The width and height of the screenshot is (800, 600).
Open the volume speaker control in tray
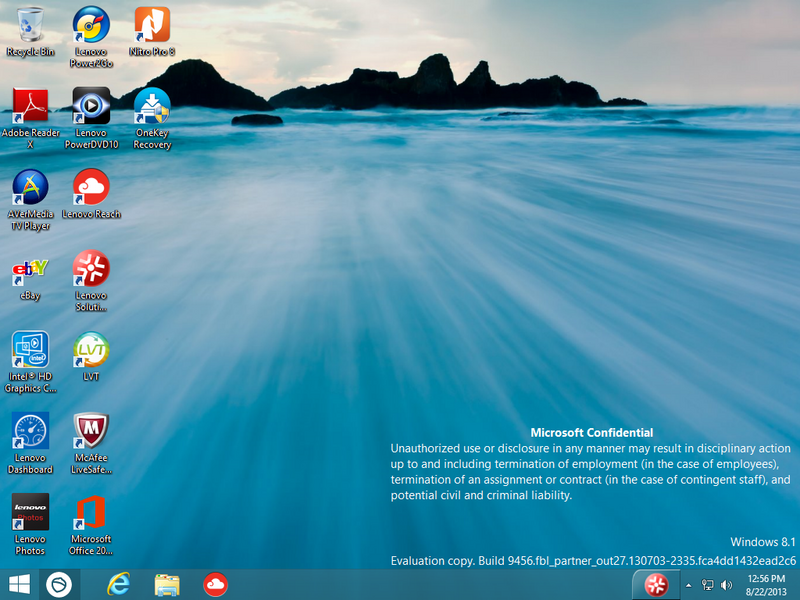[x=725, y=585]
